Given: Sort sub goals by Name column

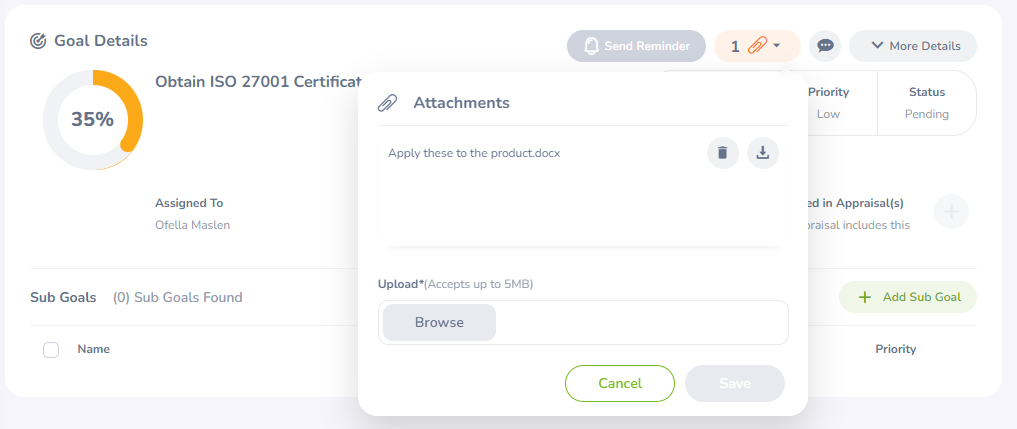Looking at the screenshot, I should tap(94, 349).
